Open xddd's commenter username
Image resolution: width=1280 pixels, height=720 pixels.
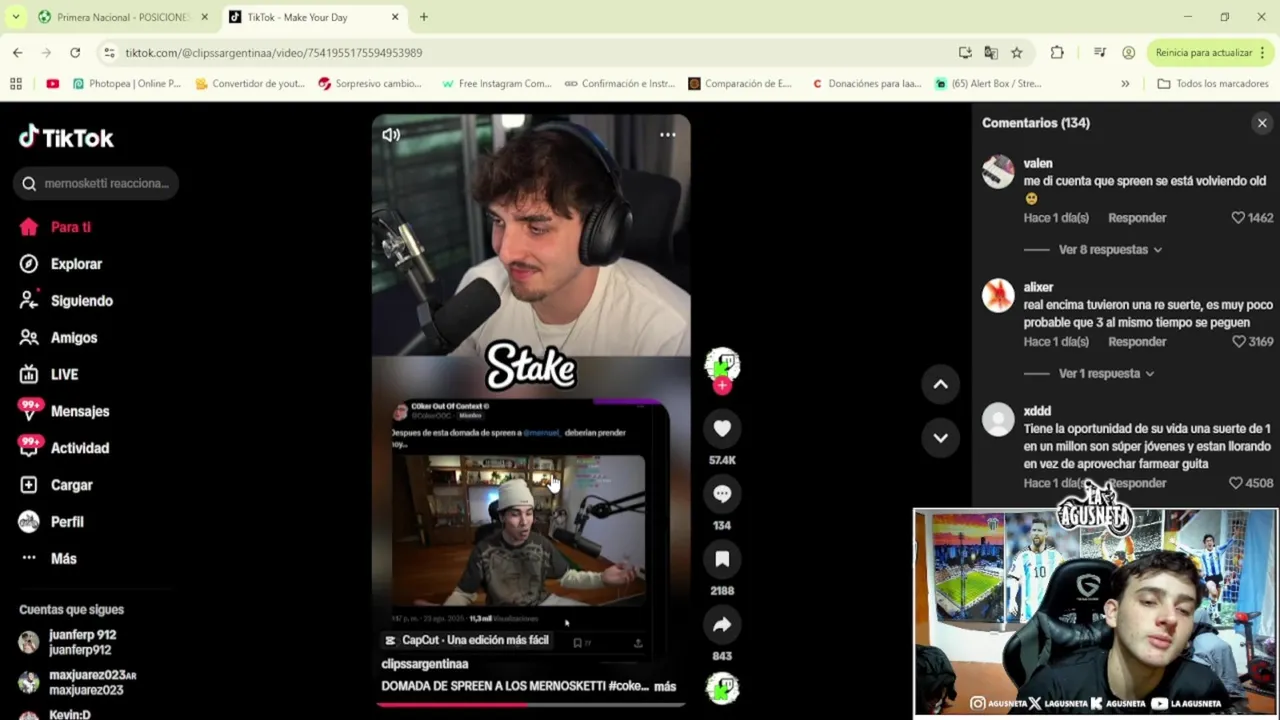(x=1037, y=411)
